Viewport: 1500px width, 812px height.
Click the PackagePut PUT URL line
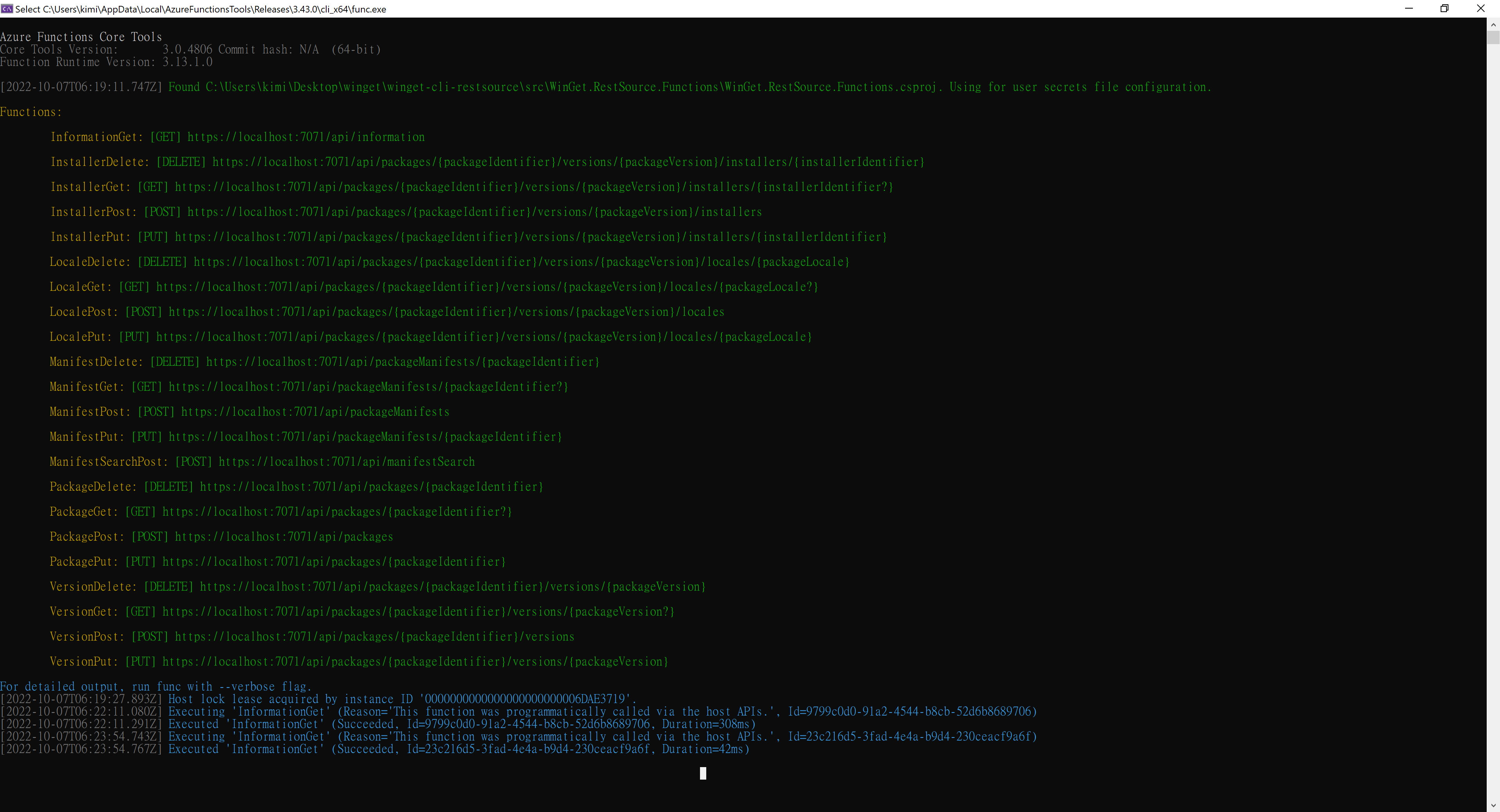pyautogui.click(x=278, y=562)
